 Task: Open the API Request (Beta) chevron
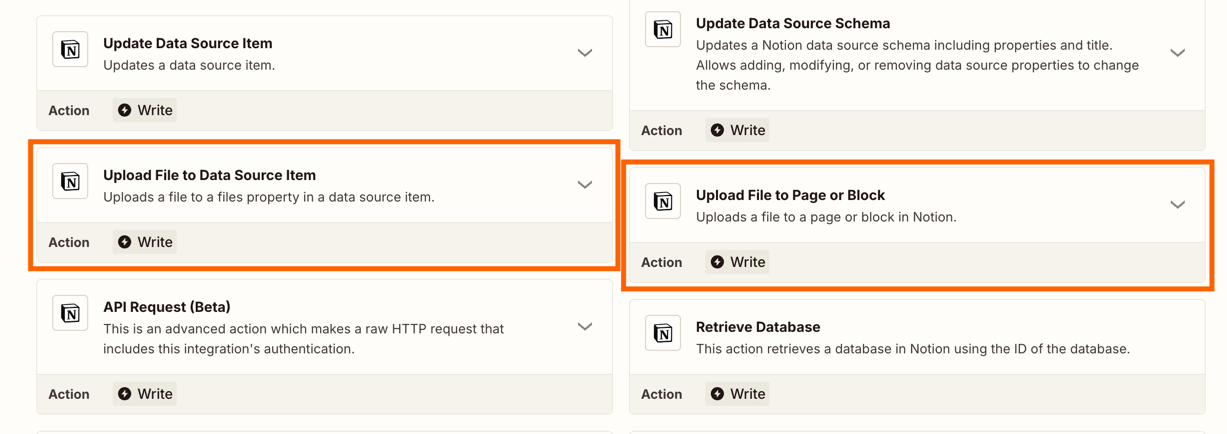[585, 327]
